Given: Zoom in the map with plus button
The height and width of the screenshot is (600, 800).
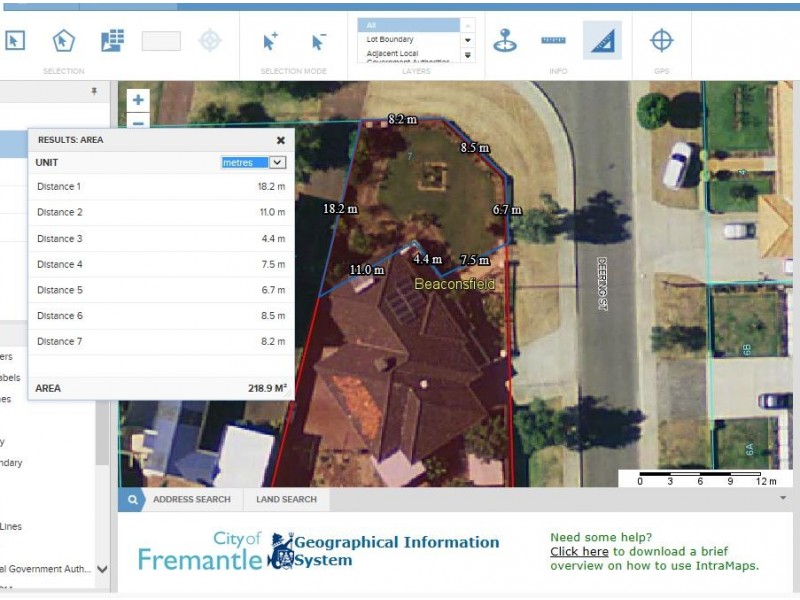Looking at the screenshot, I should click(x=138, y=100).
